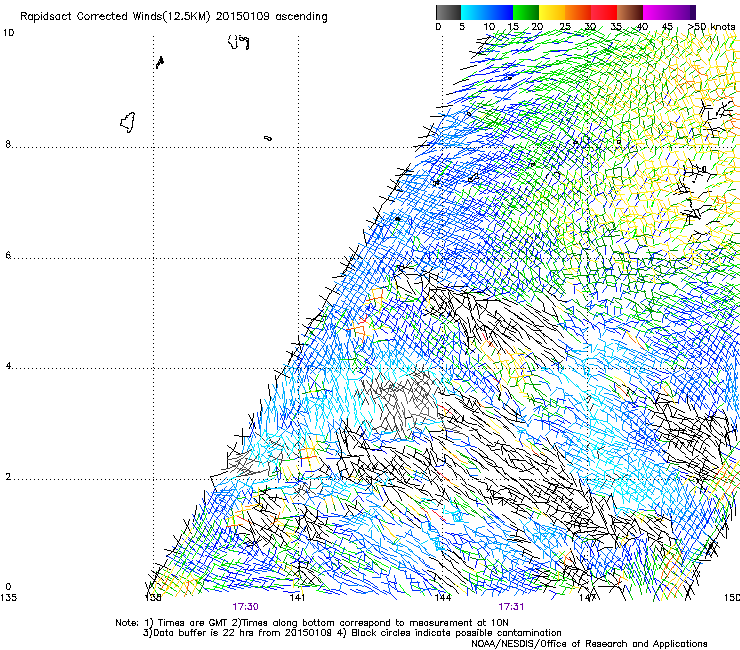Viewport: 740px width, 650px height.
Task: Click the small dark island near 138E 9.5N
Action: click(160, 62)
